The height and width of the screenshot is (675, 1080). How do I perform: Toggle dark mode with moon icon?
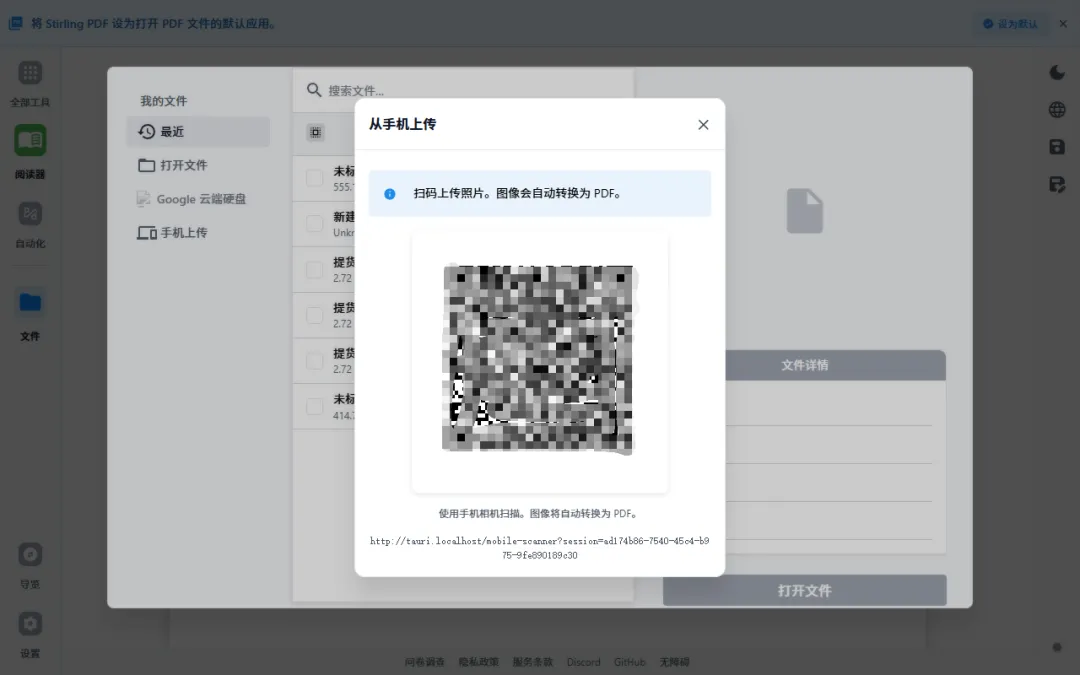(1057, 72)
